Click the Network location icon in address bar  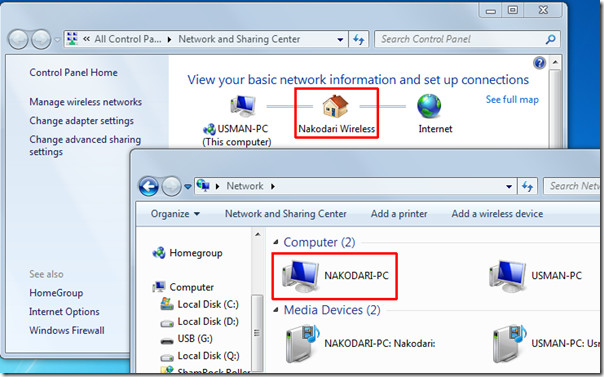203,186
